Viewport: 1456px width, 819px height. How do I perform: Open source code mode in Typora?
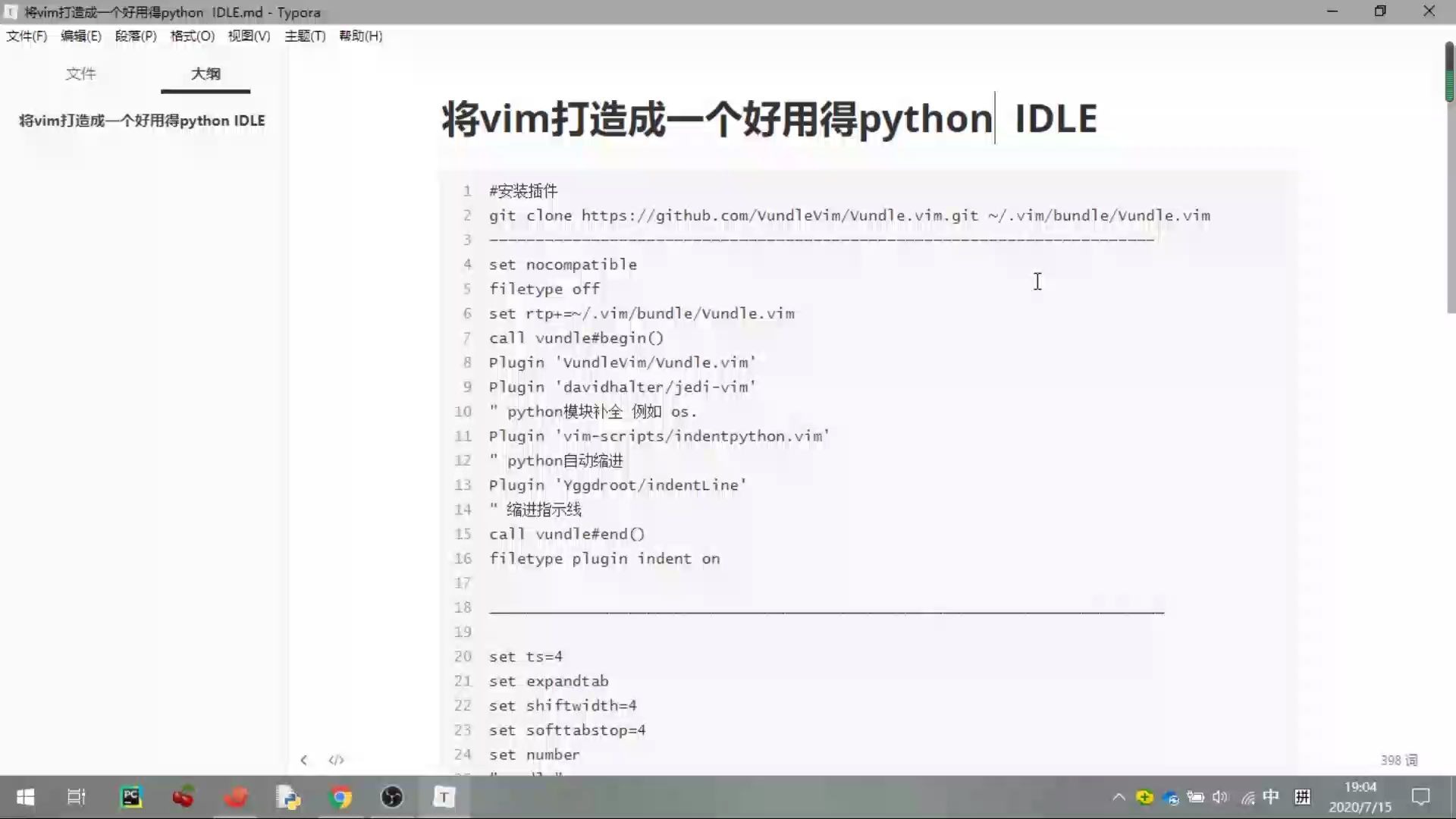point(336,760)
